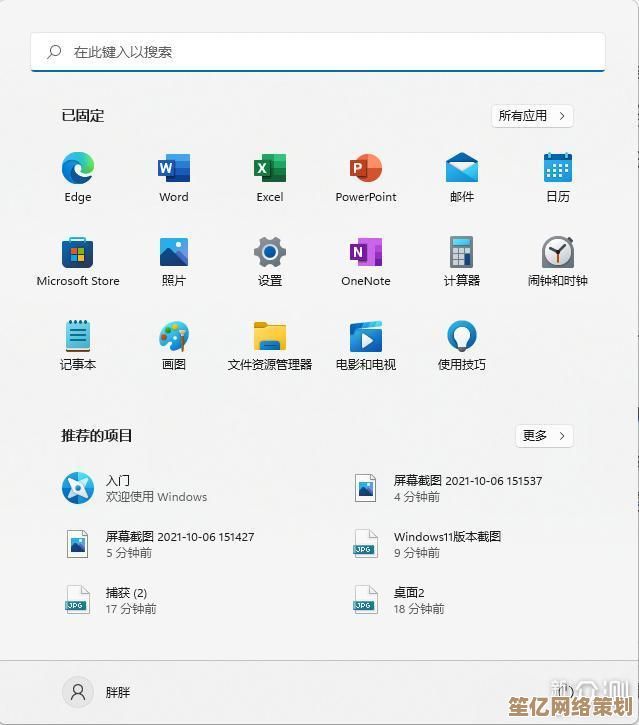
Task: Open recommended file Windows11版本截图
Action: [x=446, y=544]
